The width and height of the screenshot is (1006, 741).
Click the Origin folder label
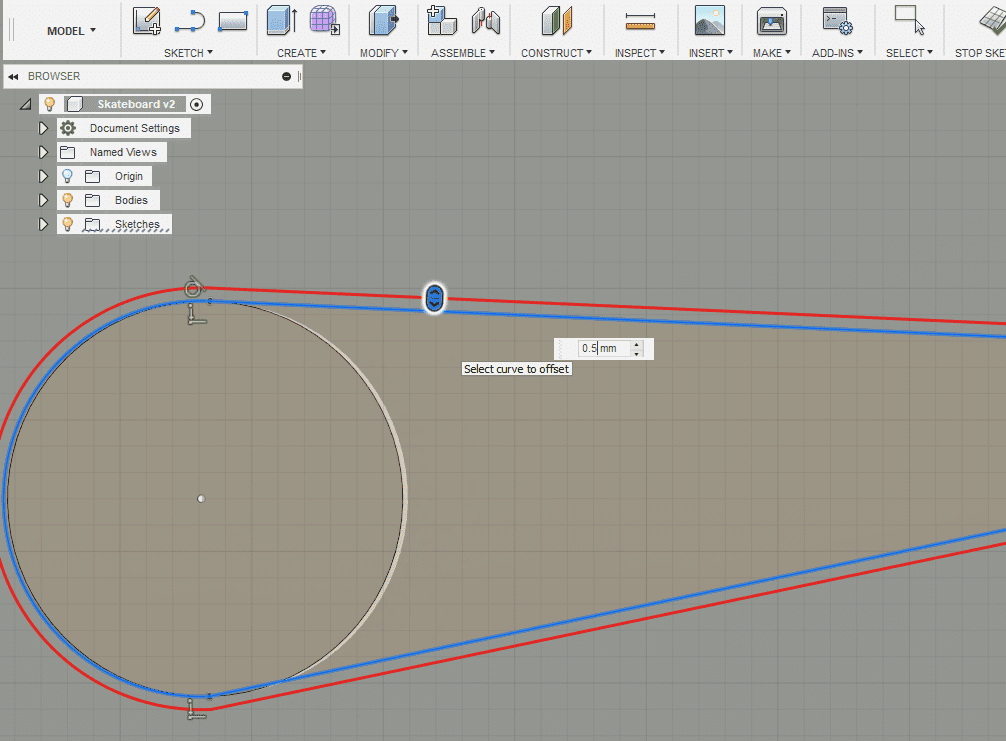click(x=129, y=176)
